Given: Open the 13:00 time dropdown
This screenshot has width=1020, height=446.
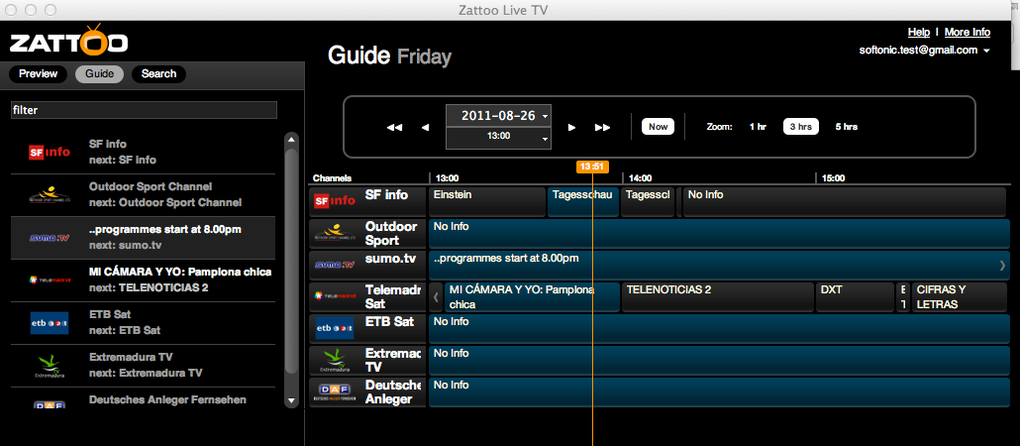Looking at the screenshot, I should (498, 137).
